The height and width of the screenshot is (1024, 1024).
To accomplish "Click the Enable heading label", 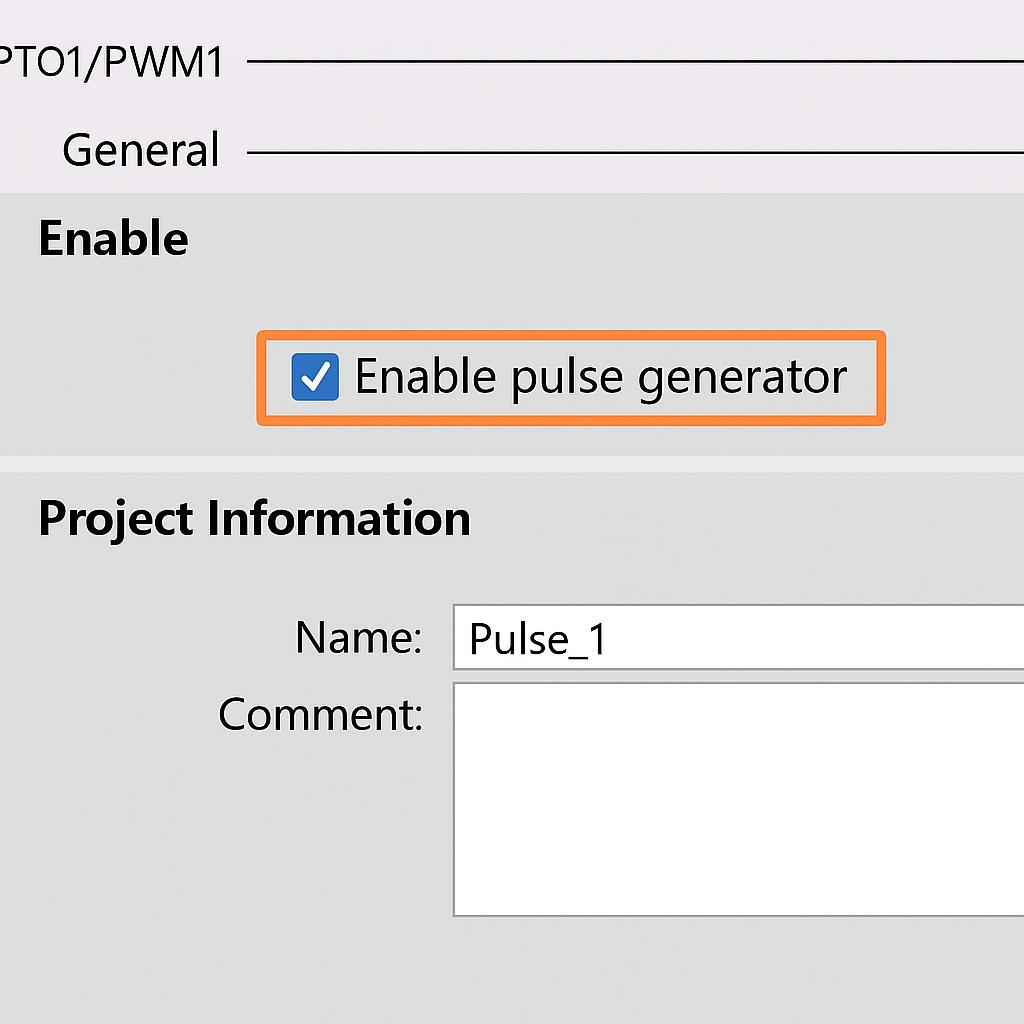I will [x=112, y=238].
